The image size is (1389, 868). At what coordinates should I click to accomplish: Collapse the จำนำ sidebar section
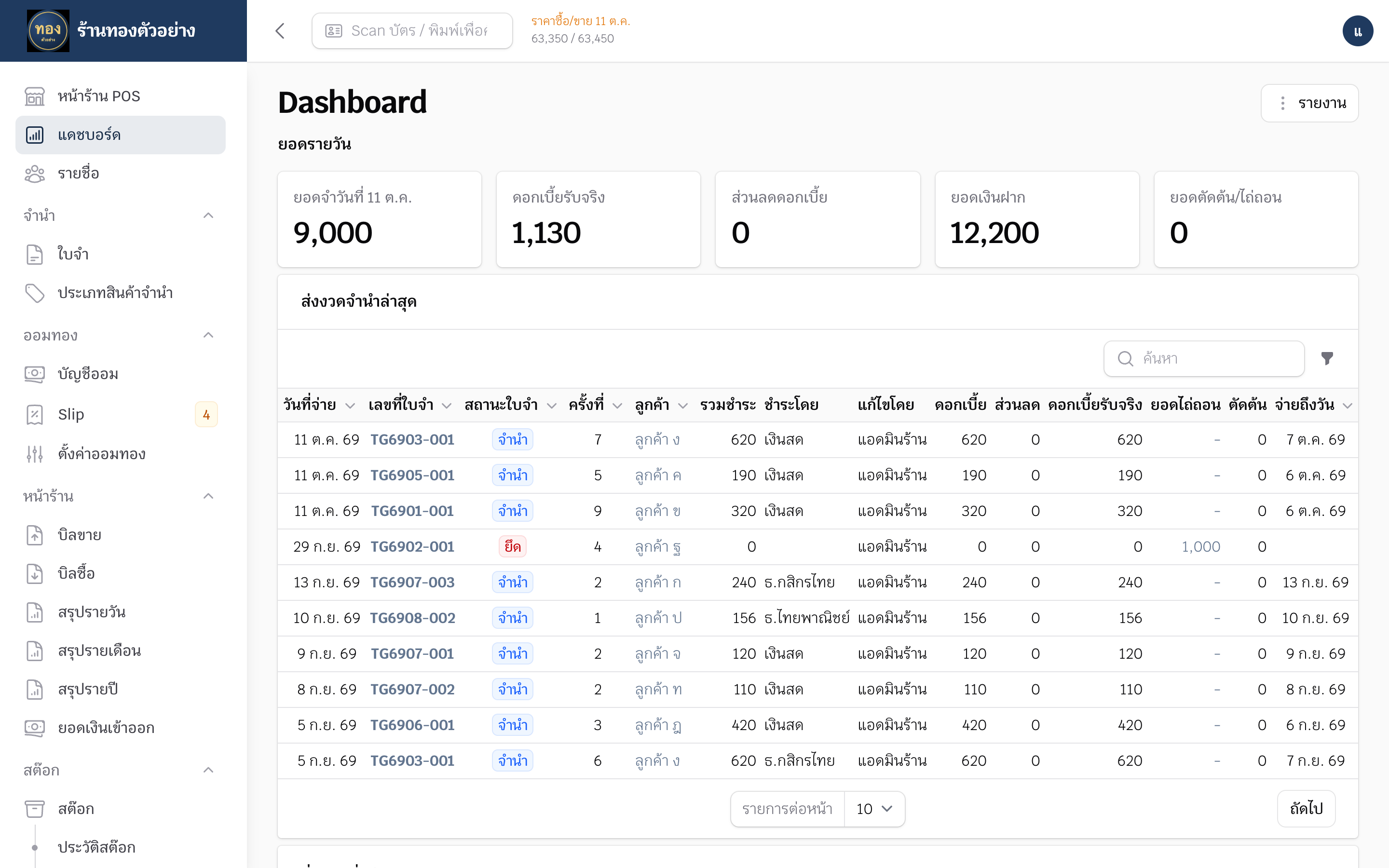208,216
